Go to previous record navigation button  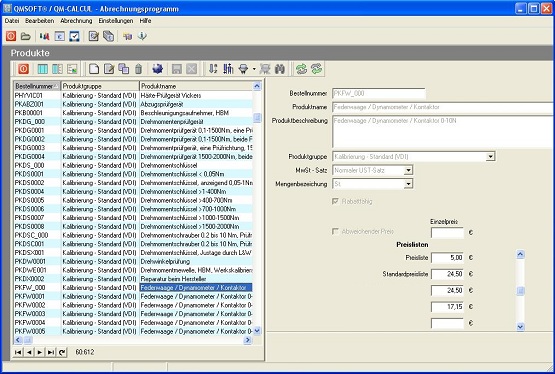point(29,352)
